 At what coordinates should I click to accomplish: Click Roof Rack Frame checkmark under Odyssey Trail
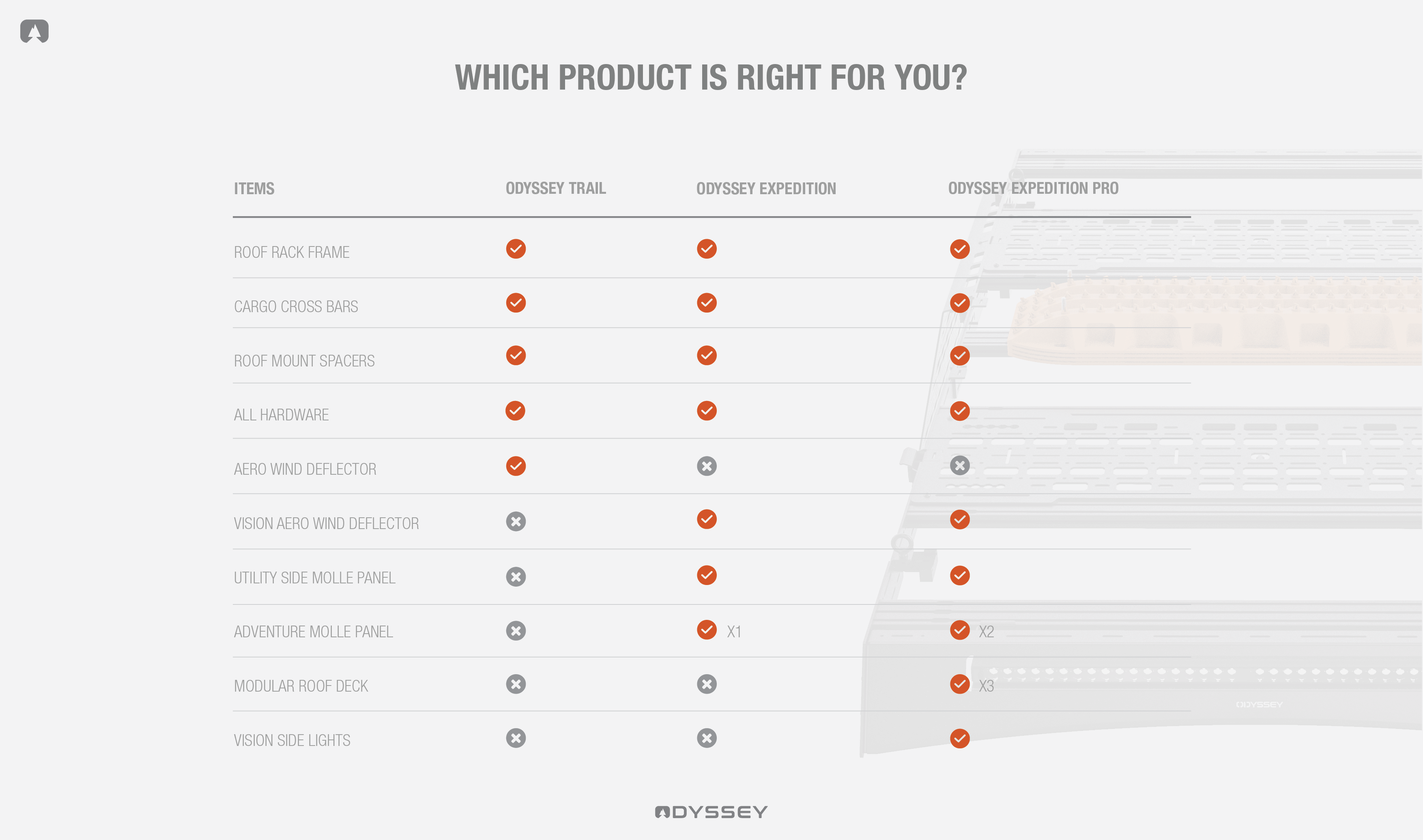pyautogui.click(x=516, y=249)
